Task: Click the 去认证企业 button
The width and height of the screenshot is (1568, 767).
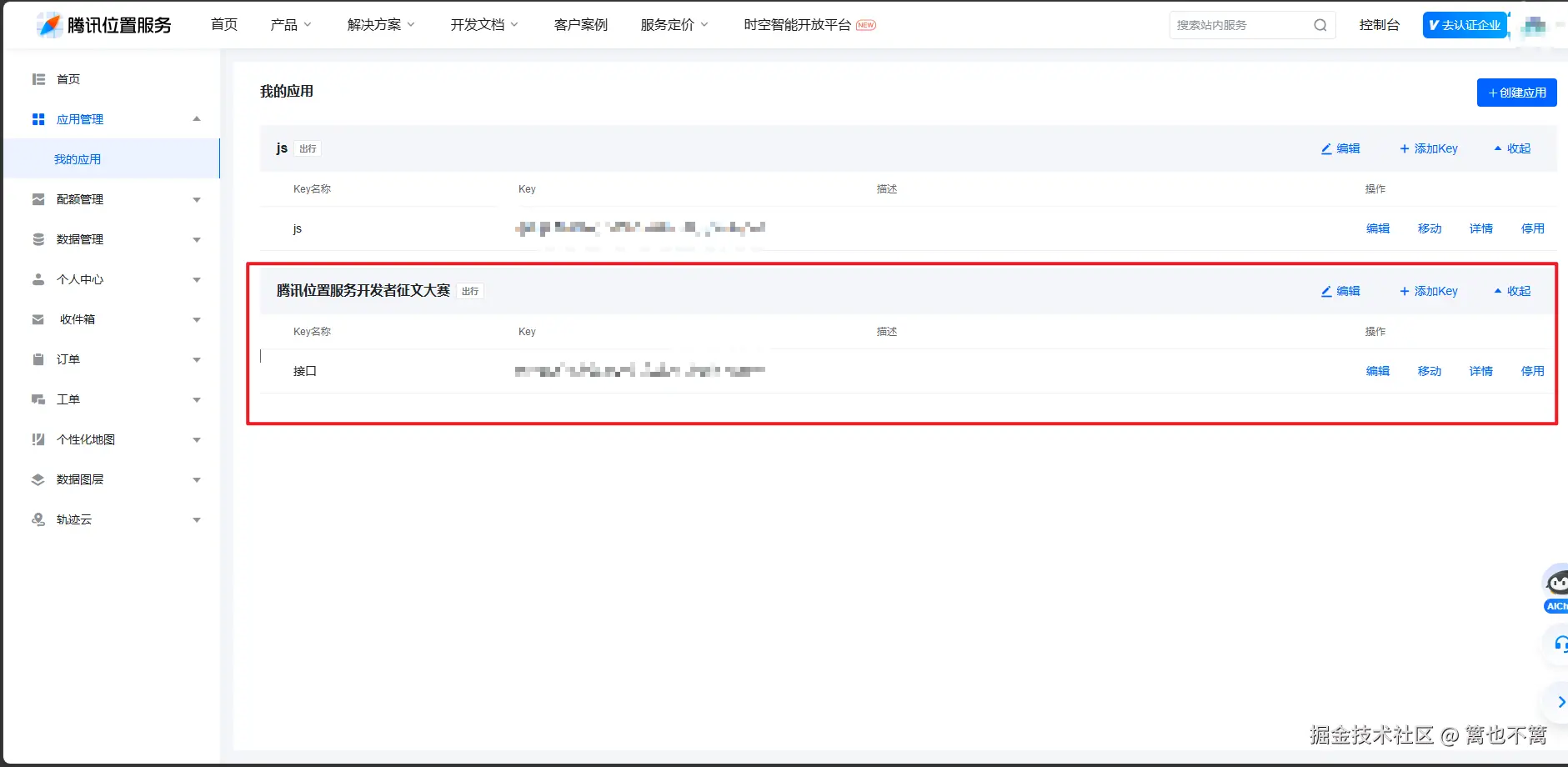Action: coord(1465,25)
